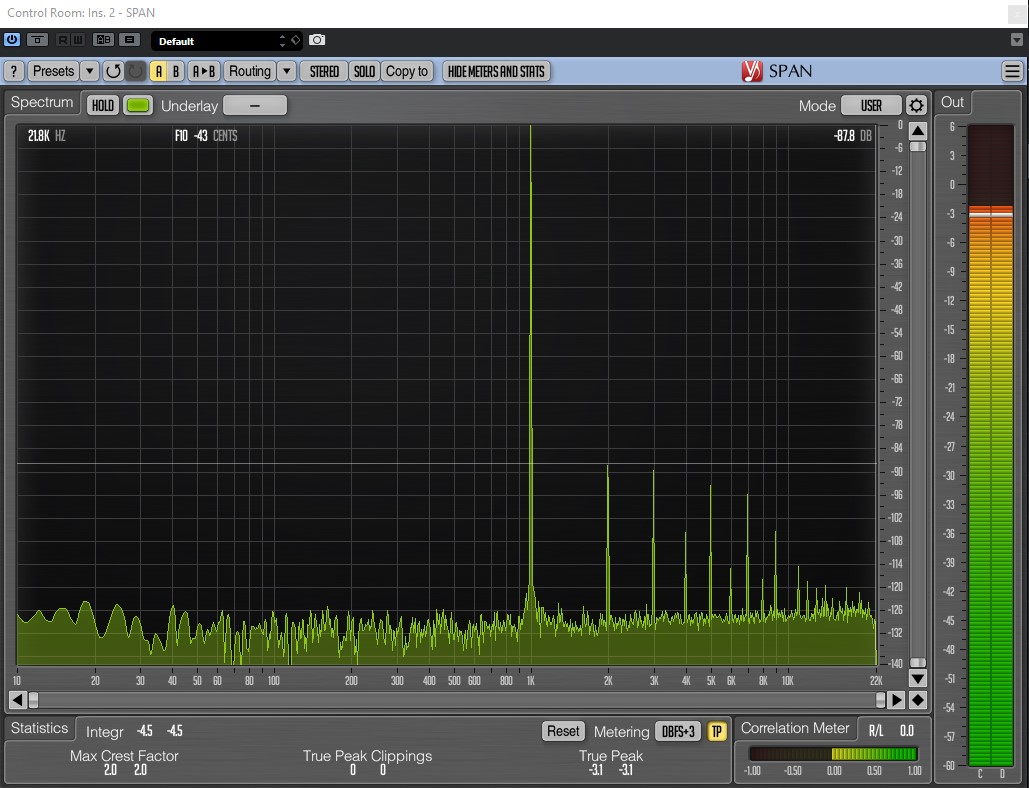Click the diamond zoom reset icon

coord(917,700)
